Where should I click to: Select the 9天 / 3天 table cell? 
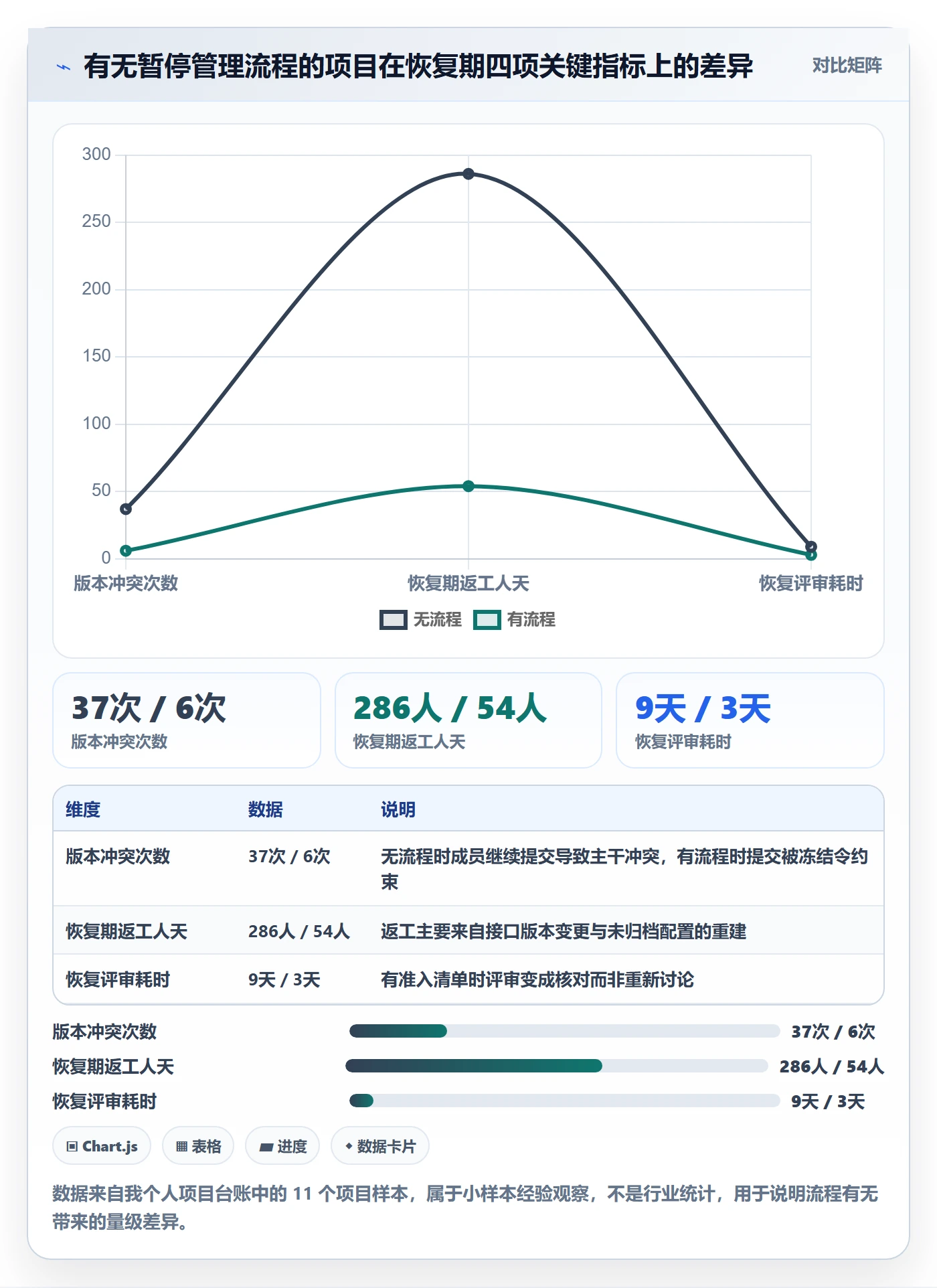click(x=284, y=980)
